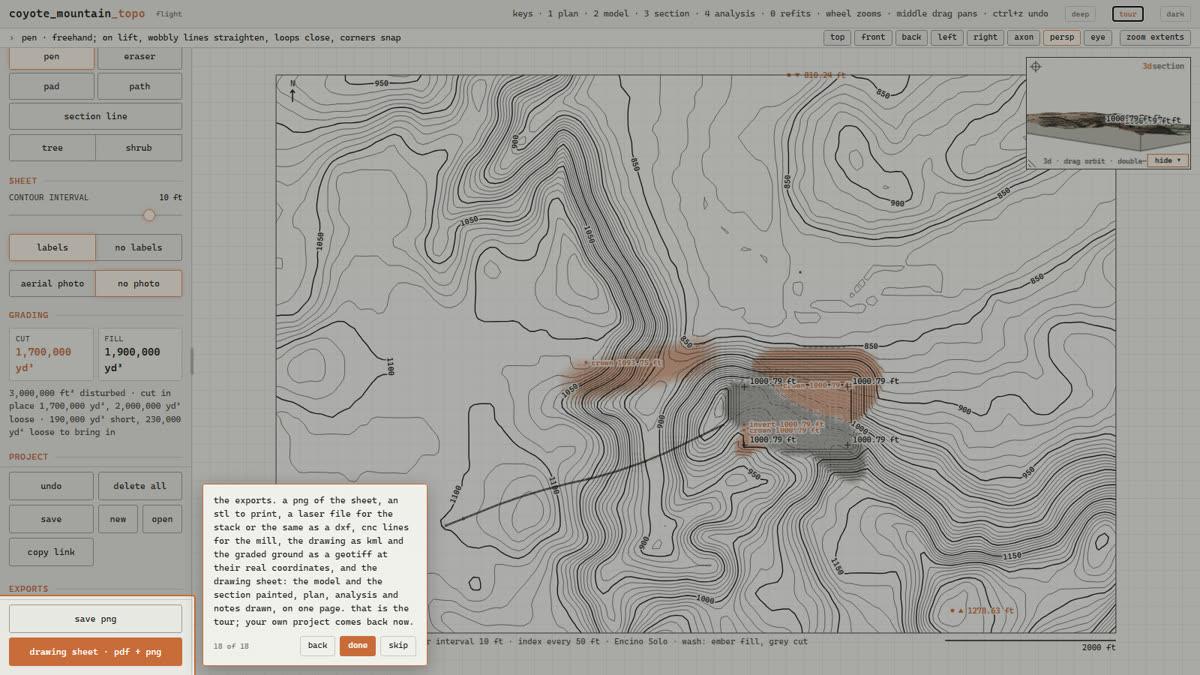Turn on contour labels
Viewport: 1200px width, 675px height.
(52, 247)
